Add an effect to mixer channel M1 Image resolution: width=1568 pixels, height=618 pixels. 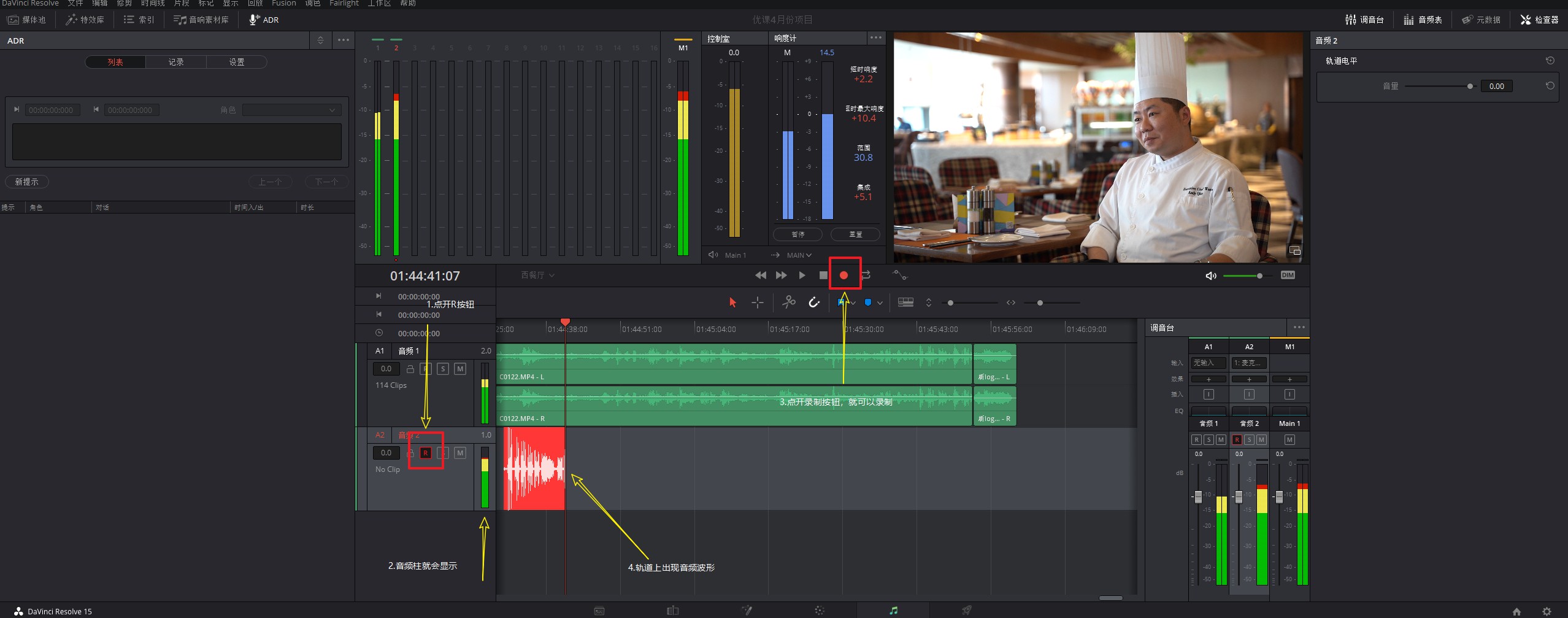point(1289,379)
